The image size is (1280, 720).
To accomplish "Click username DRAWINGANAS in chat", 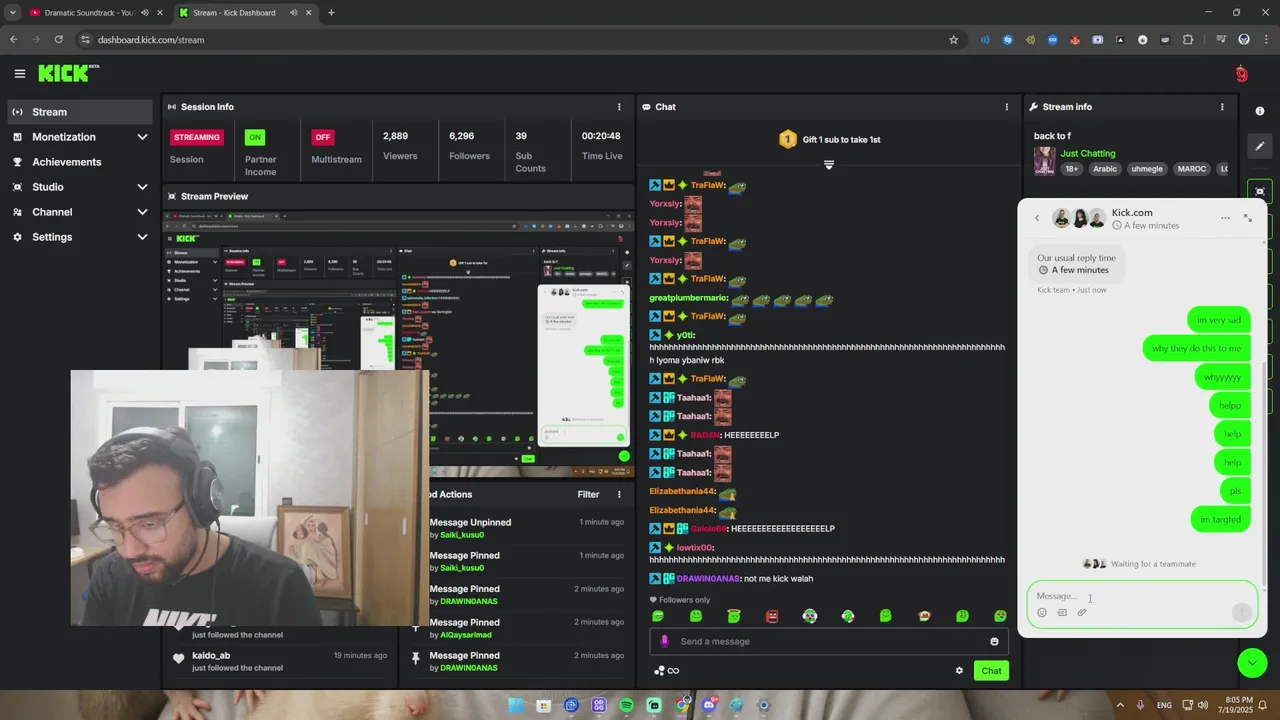I will [x=708, y=579].
